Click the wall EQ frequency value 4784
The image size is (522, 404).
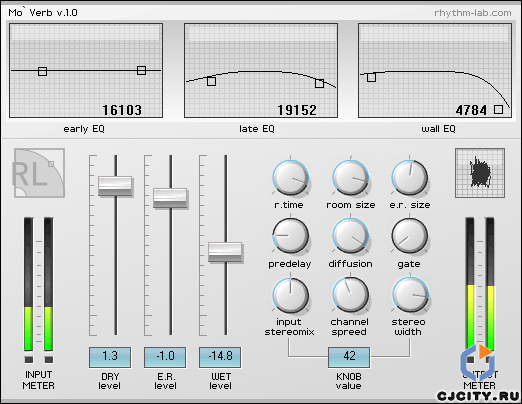[x=471, y=110]
